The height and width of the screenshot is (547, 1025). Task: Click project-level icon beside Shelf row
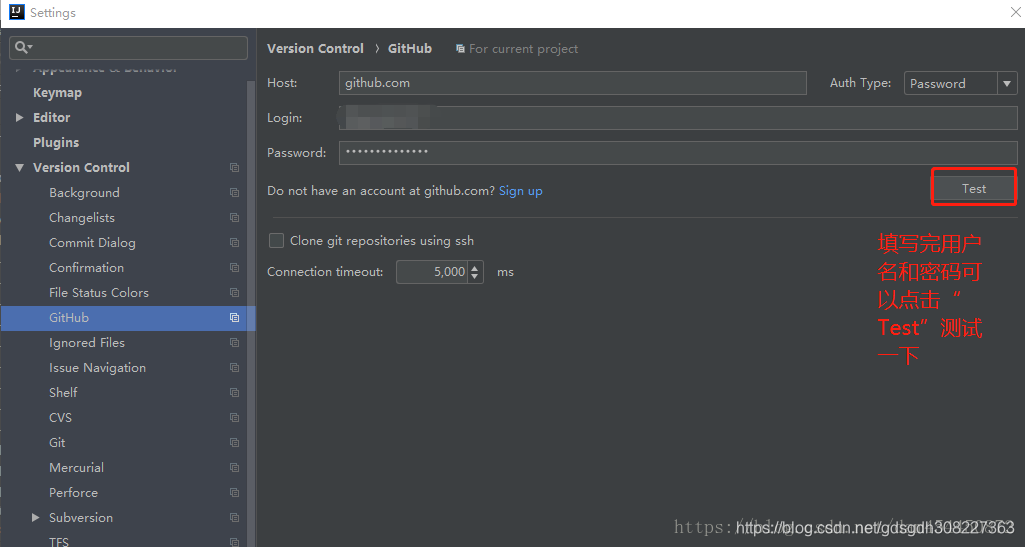[x=234, y=393]
